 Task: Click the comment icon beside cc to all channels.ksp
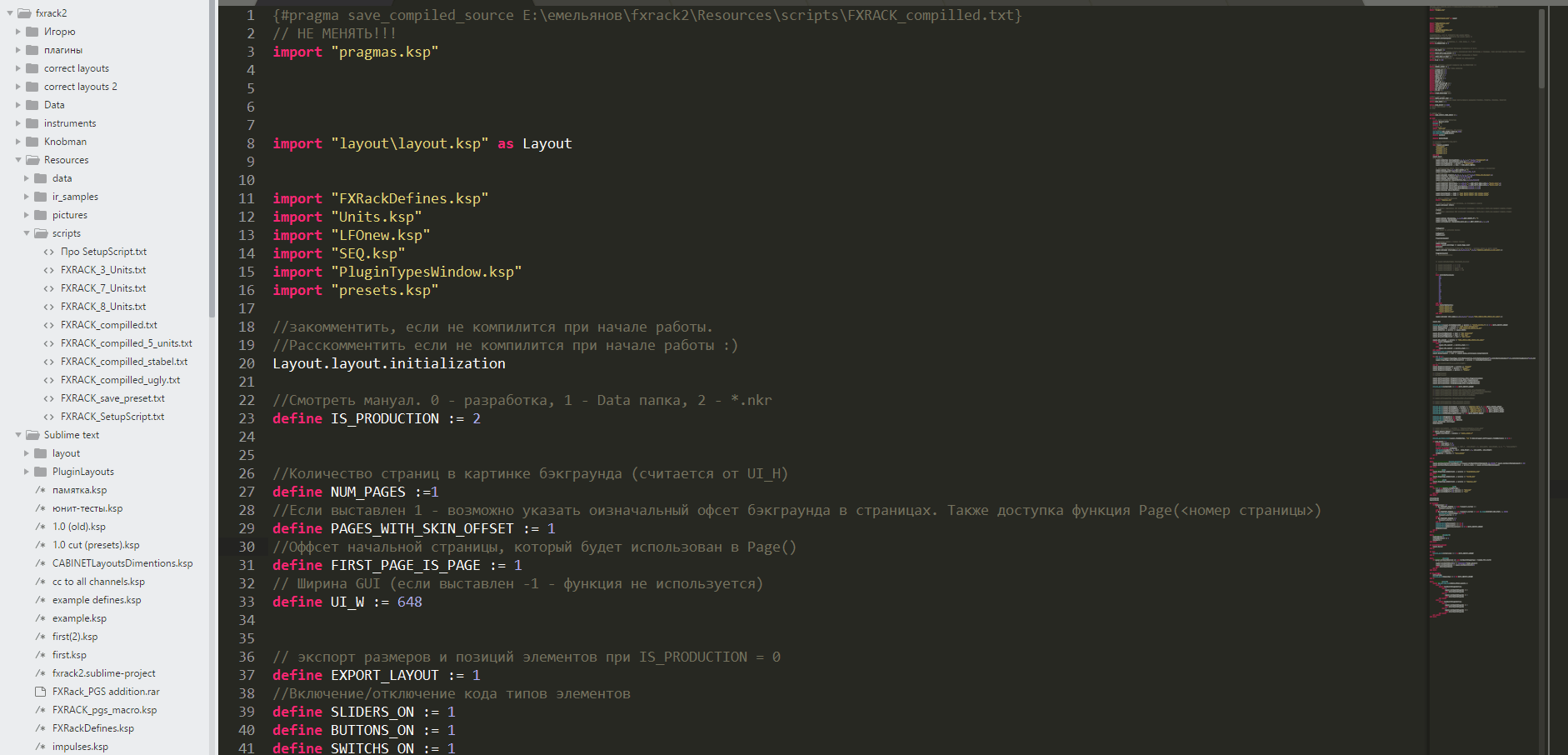click(x=41, y=582)
